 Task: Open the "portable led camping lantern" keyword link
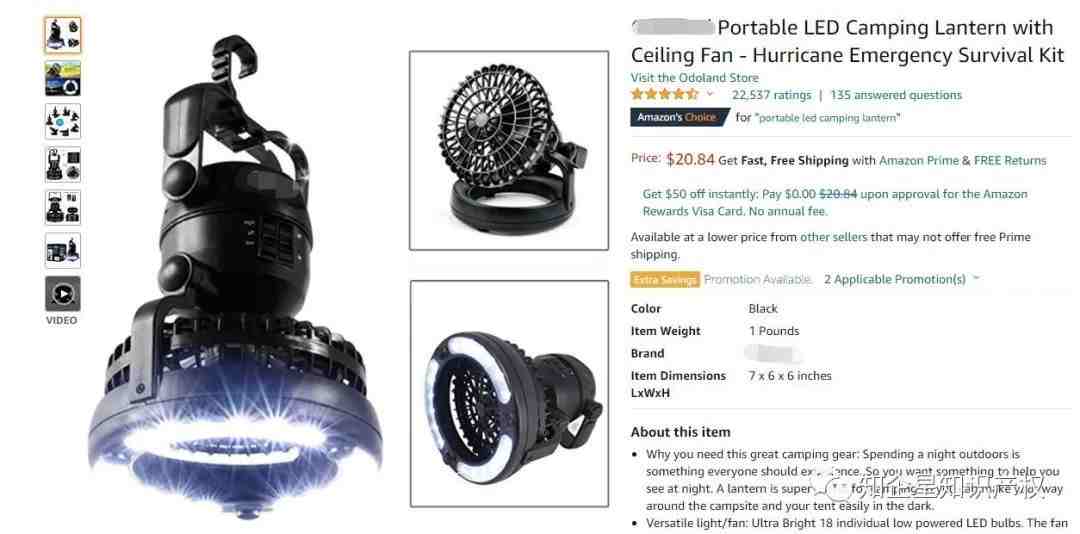tap(828, 118)
